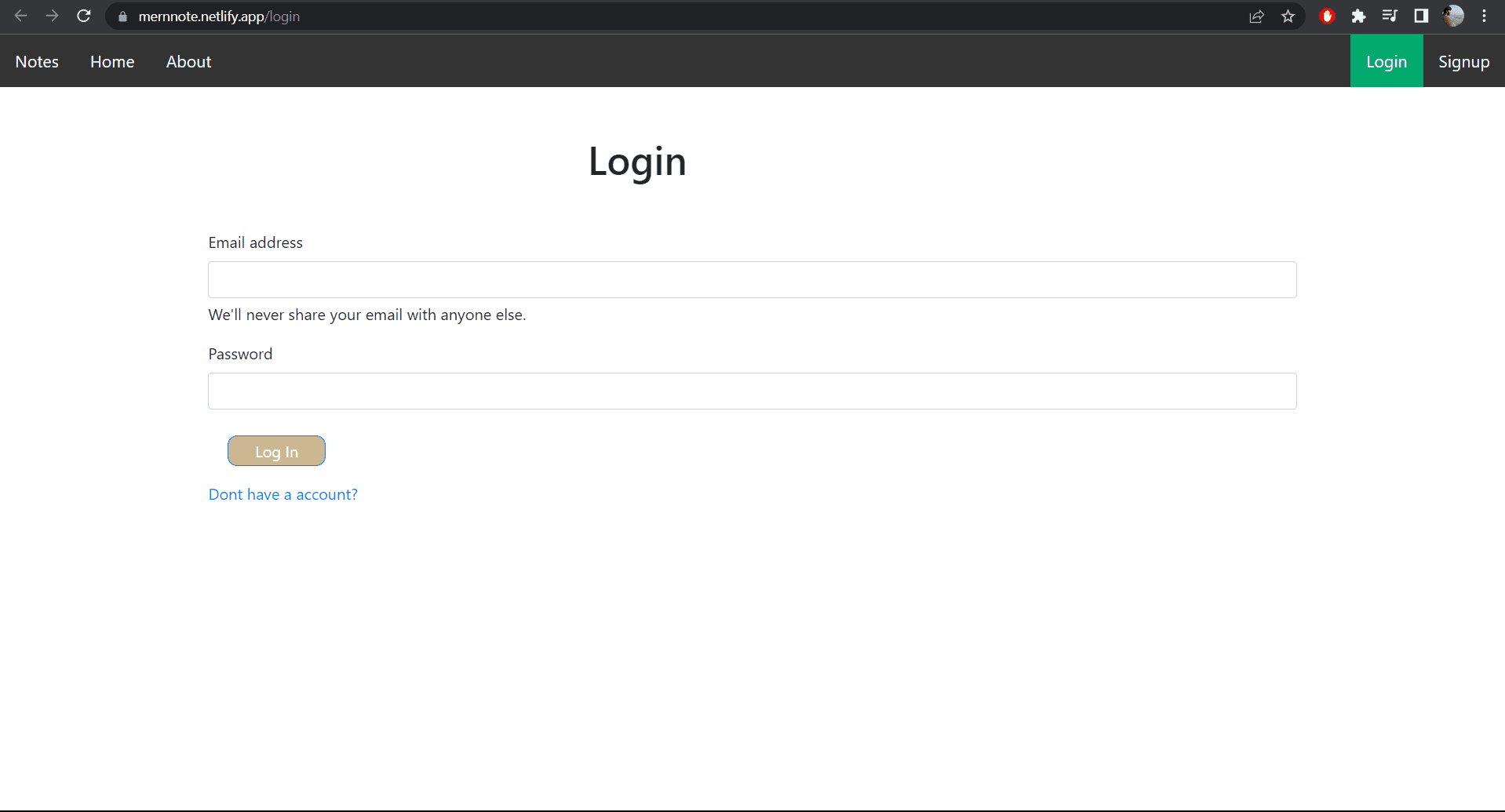Bookmark this page with the star icon
The image size is (1505, 812).
1288,16
